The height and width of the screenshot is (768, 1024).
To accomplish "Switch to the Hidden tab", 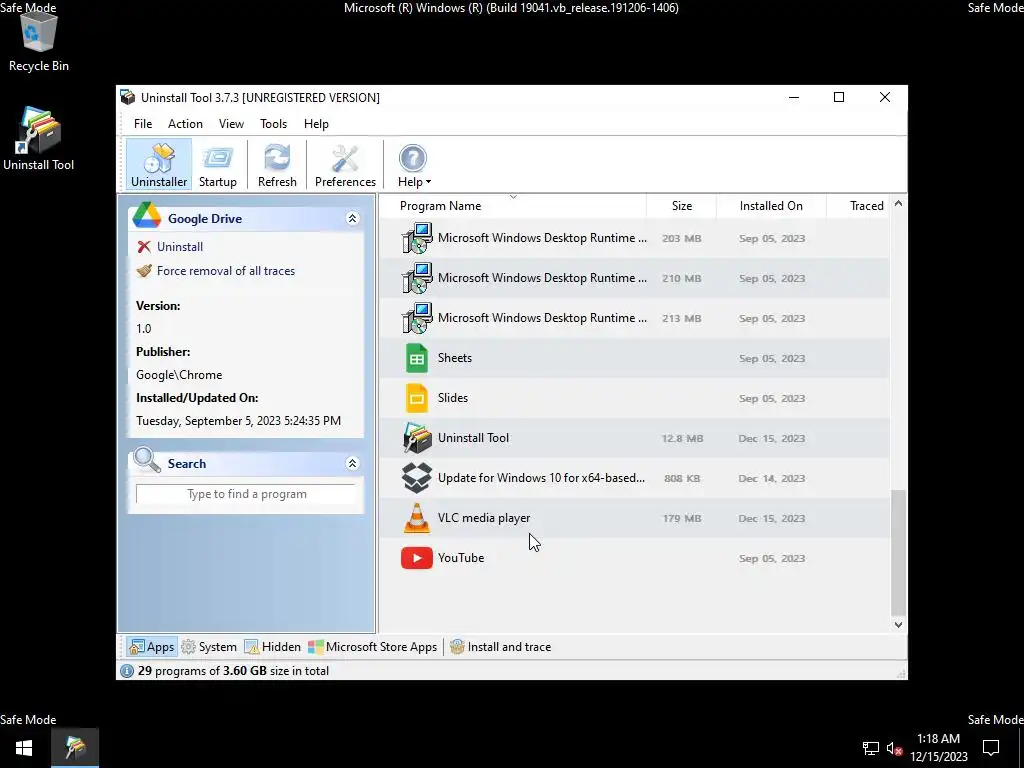I will (x=272, y=647).
